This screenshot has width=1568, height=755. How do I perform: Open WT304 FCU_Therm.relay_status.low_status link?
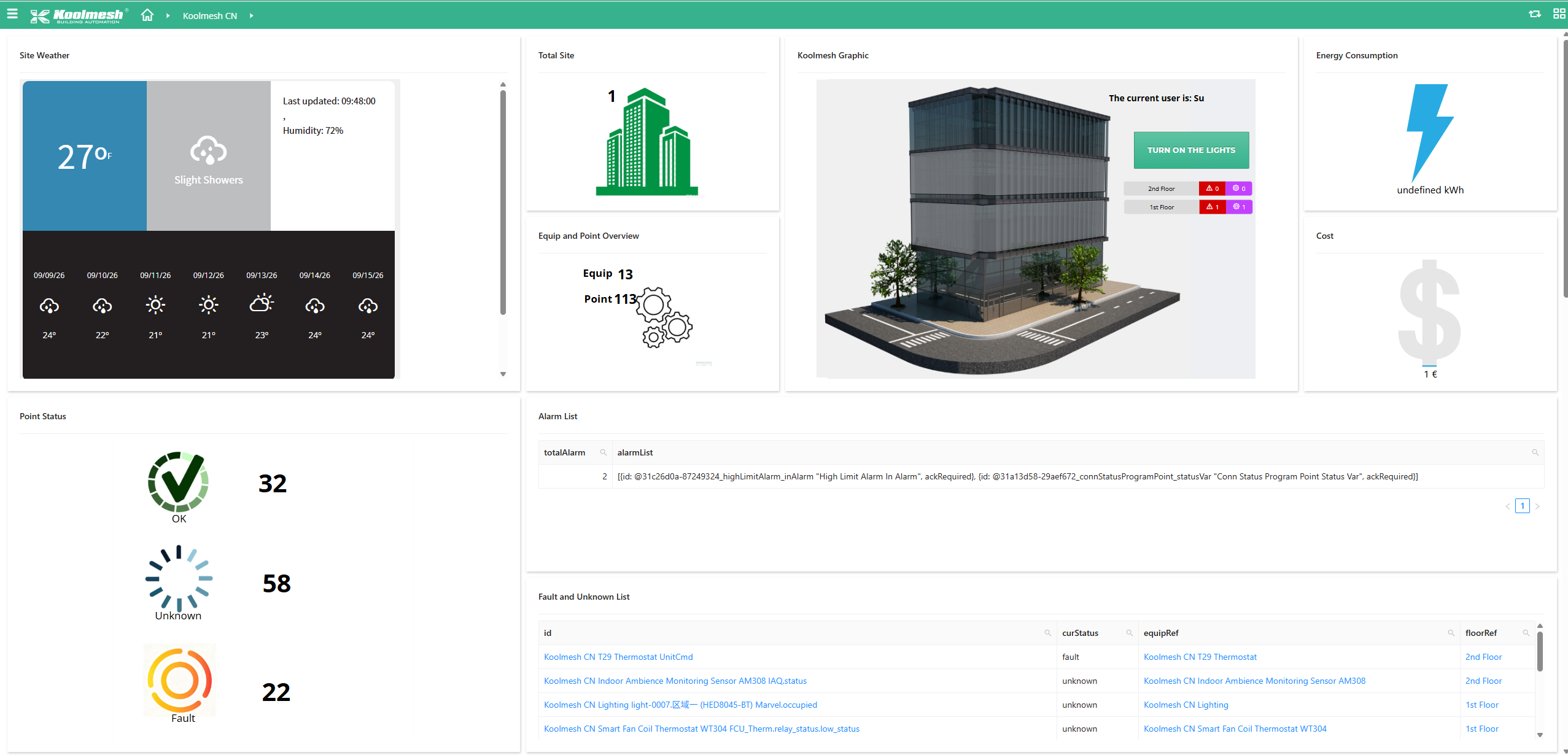click(x=702, y=729)
